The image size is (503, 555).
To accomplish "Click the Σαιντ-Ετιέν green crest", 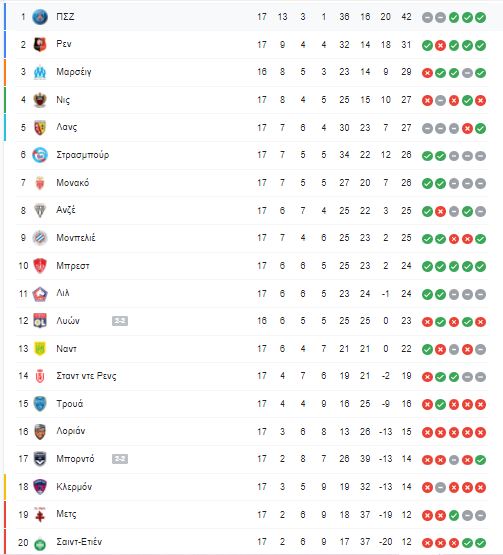I will tap(40, 543).
